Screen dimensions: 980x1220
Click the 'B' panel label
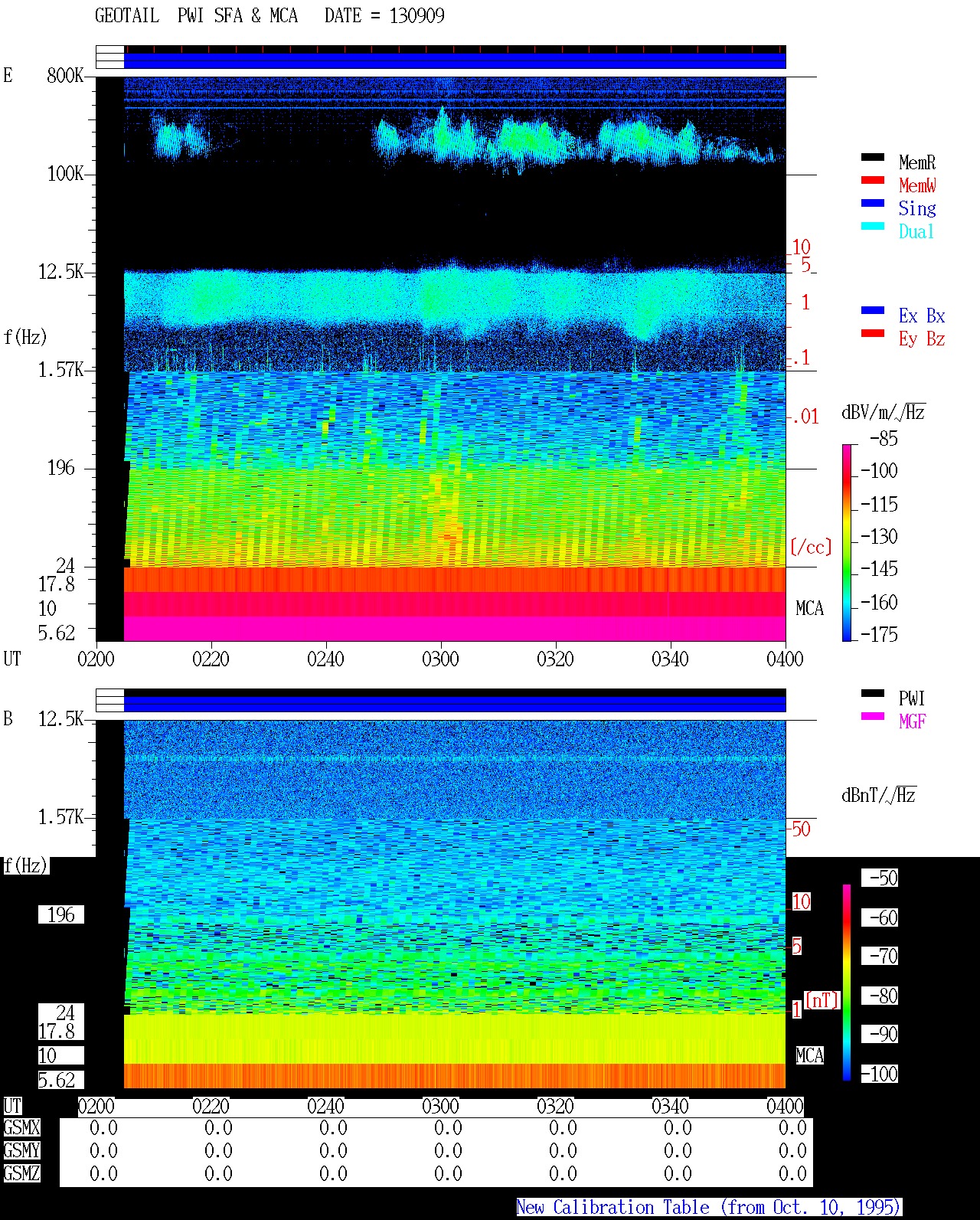point(8,718)
